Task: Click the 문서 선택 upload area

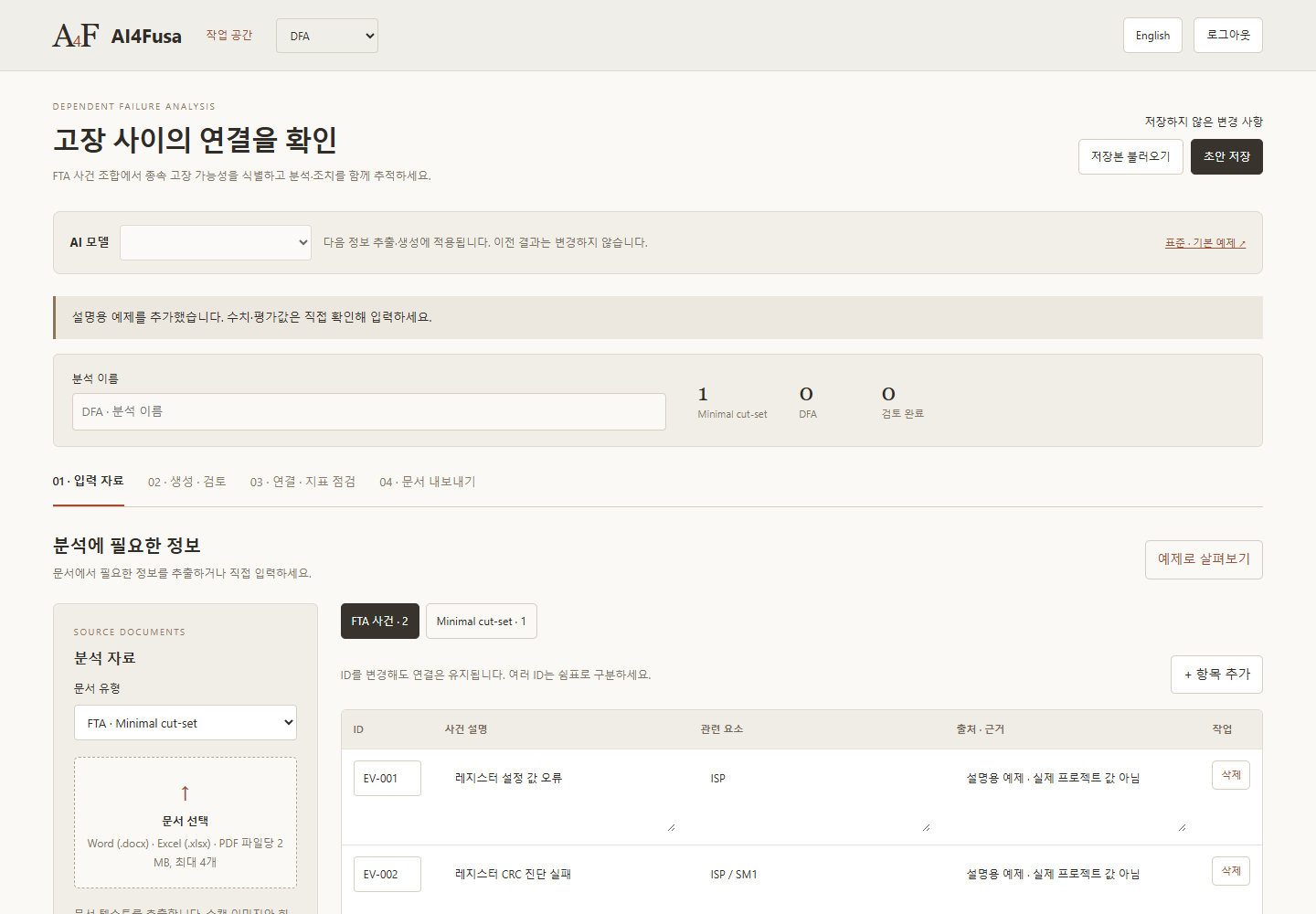Action: pos(186,823)
